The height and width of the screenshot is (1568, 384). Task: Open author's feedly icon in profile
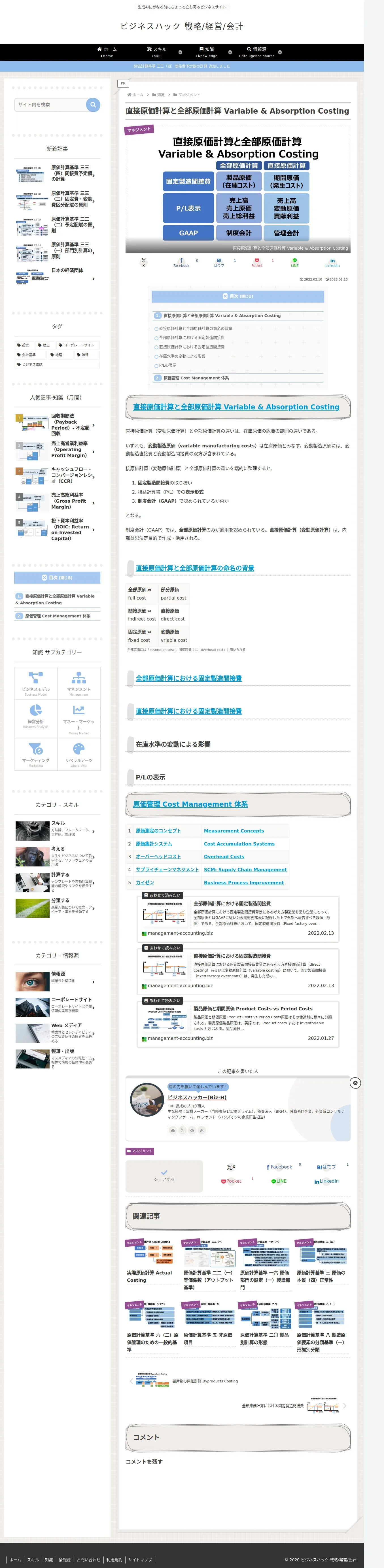point(192,1130)
